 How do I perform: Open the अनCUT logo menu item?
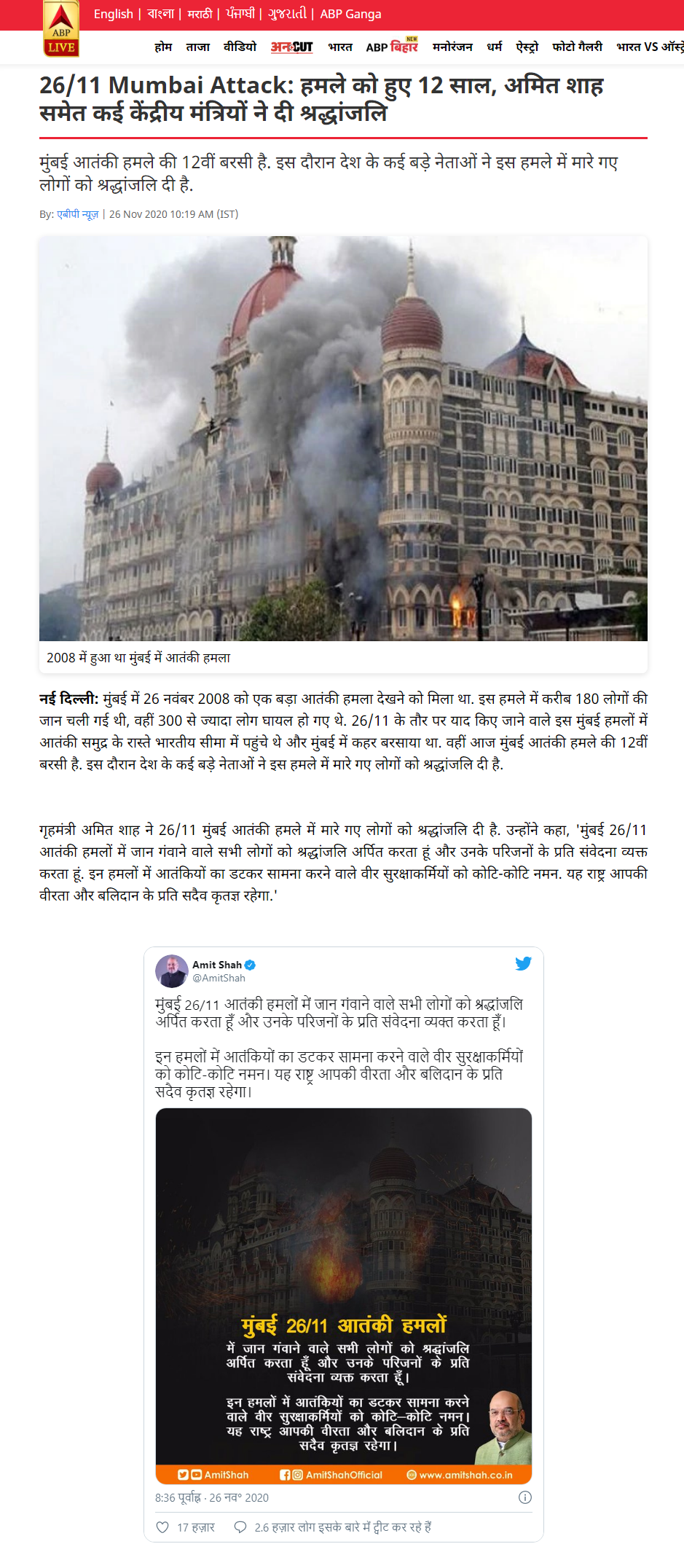pos(291,47)
